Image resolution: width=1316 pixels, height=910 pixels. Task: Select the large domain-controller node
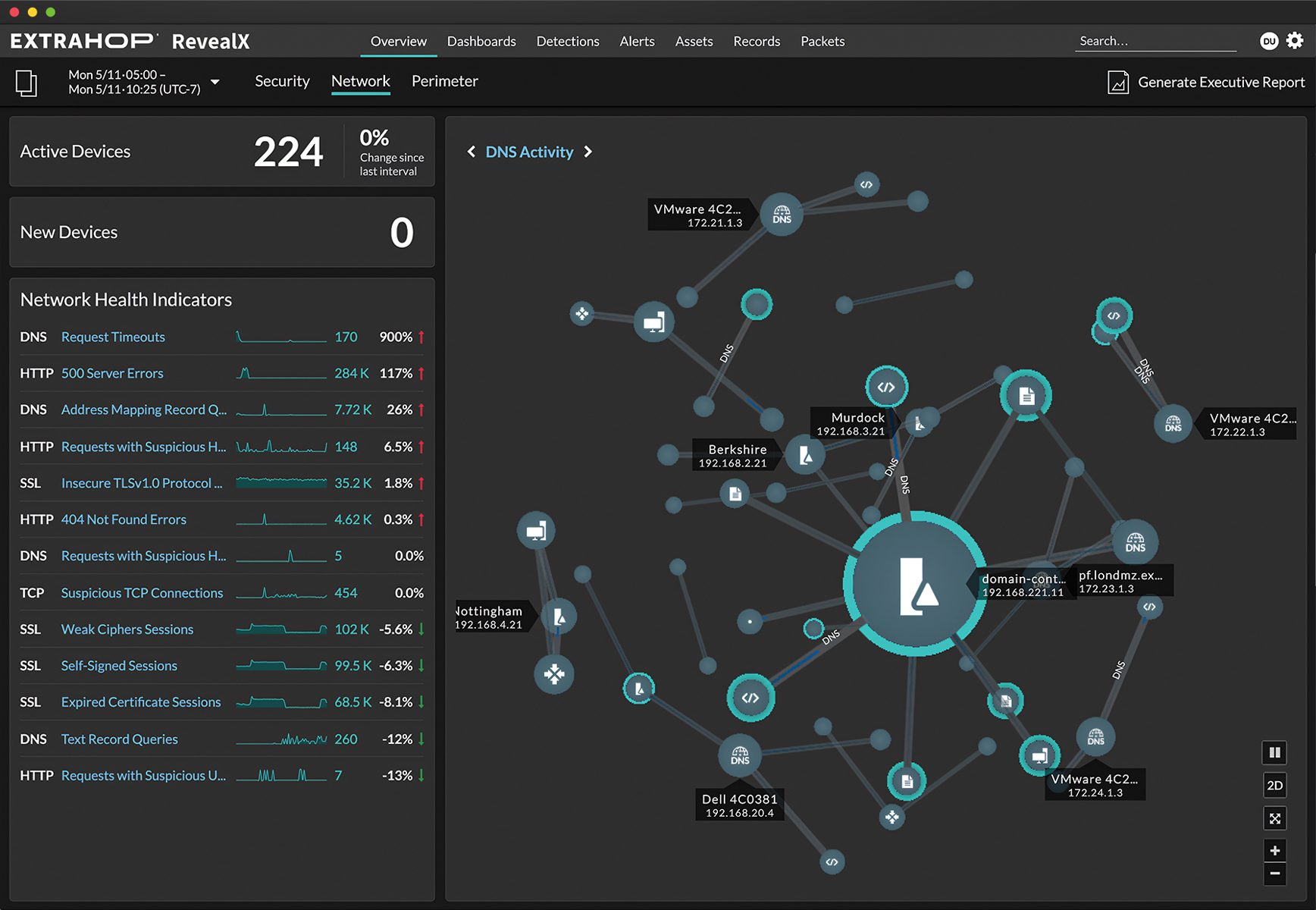(x=916, y=584)
